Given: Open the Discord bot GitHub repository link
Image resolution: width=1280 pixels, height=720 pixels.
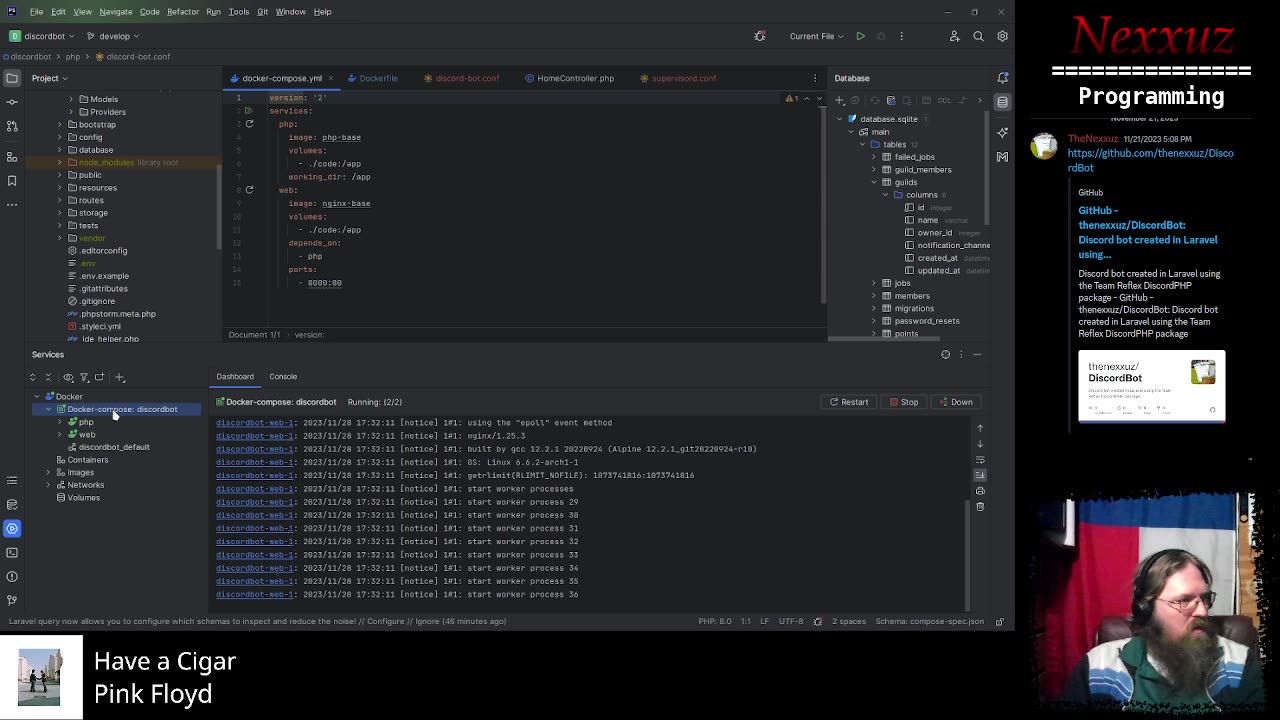Looking at the screenshot, I should click(1150, 160).
